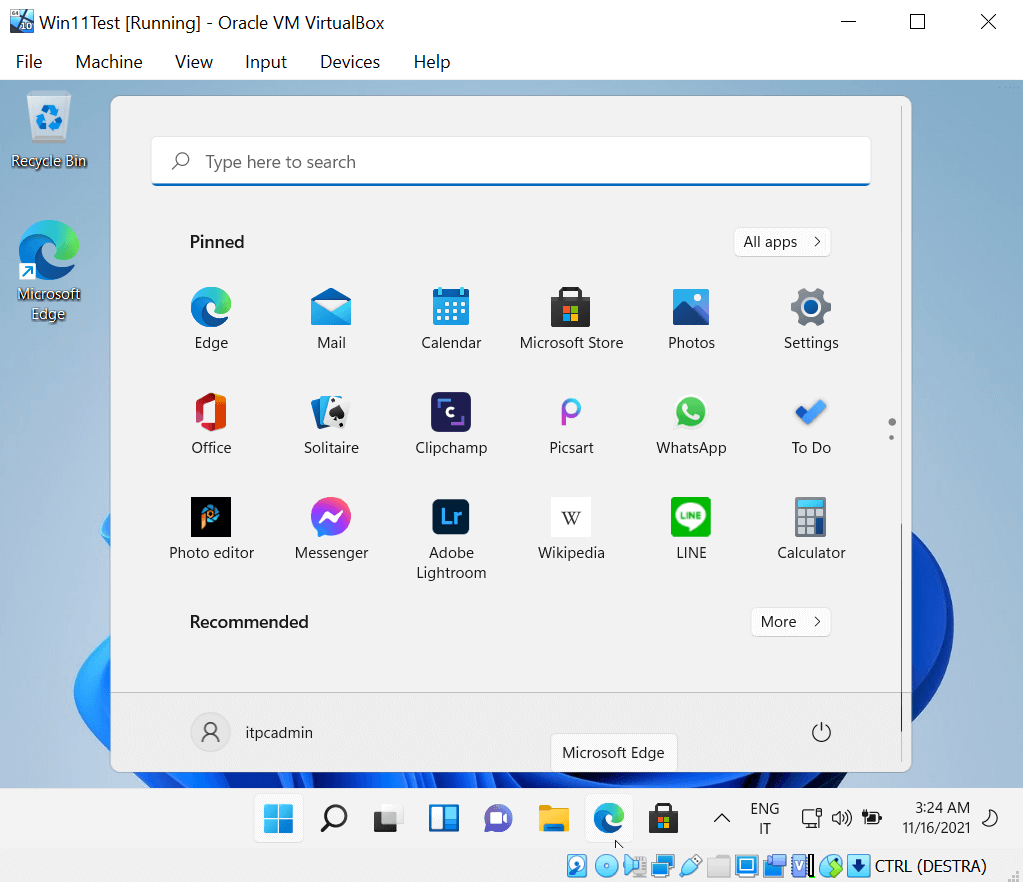This screenshot has width=1023, height=882.
Task: Click VirtualBox keyboard capture arrow indicator
Action: pyautogui.click(x=859, y=866)
